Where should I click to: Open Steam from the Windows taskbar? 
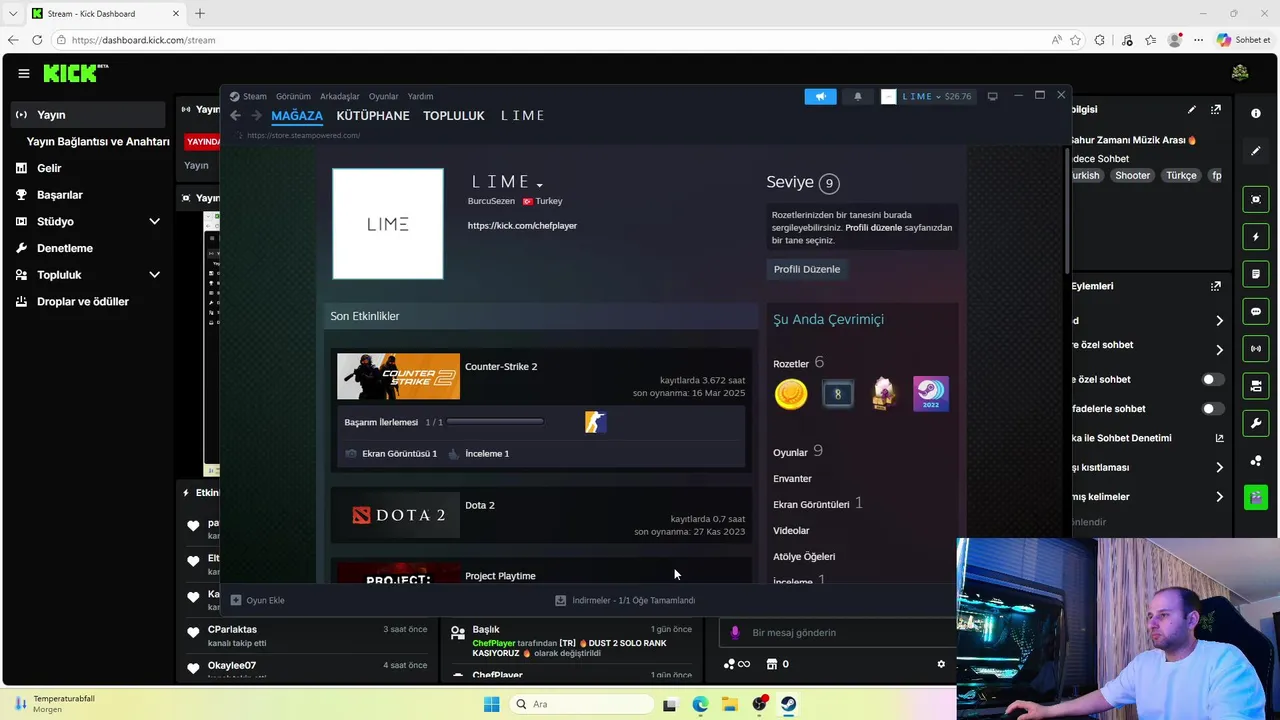click(x=788, y=704)
